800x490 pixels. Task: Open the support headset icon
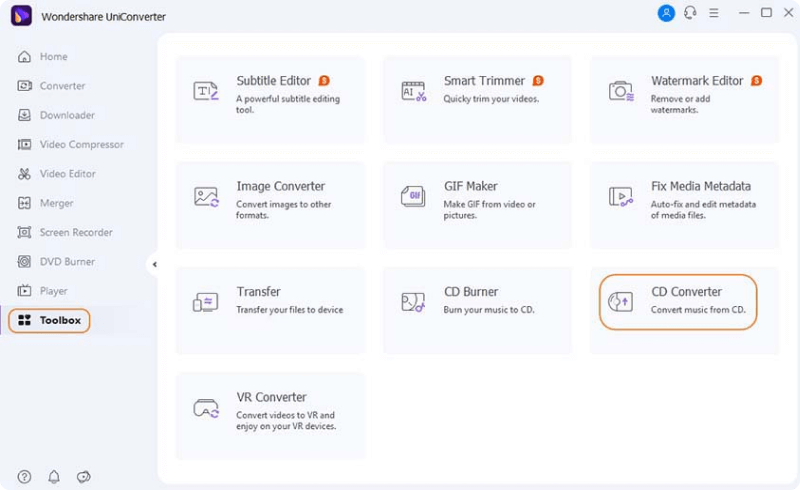coord(691,13)
